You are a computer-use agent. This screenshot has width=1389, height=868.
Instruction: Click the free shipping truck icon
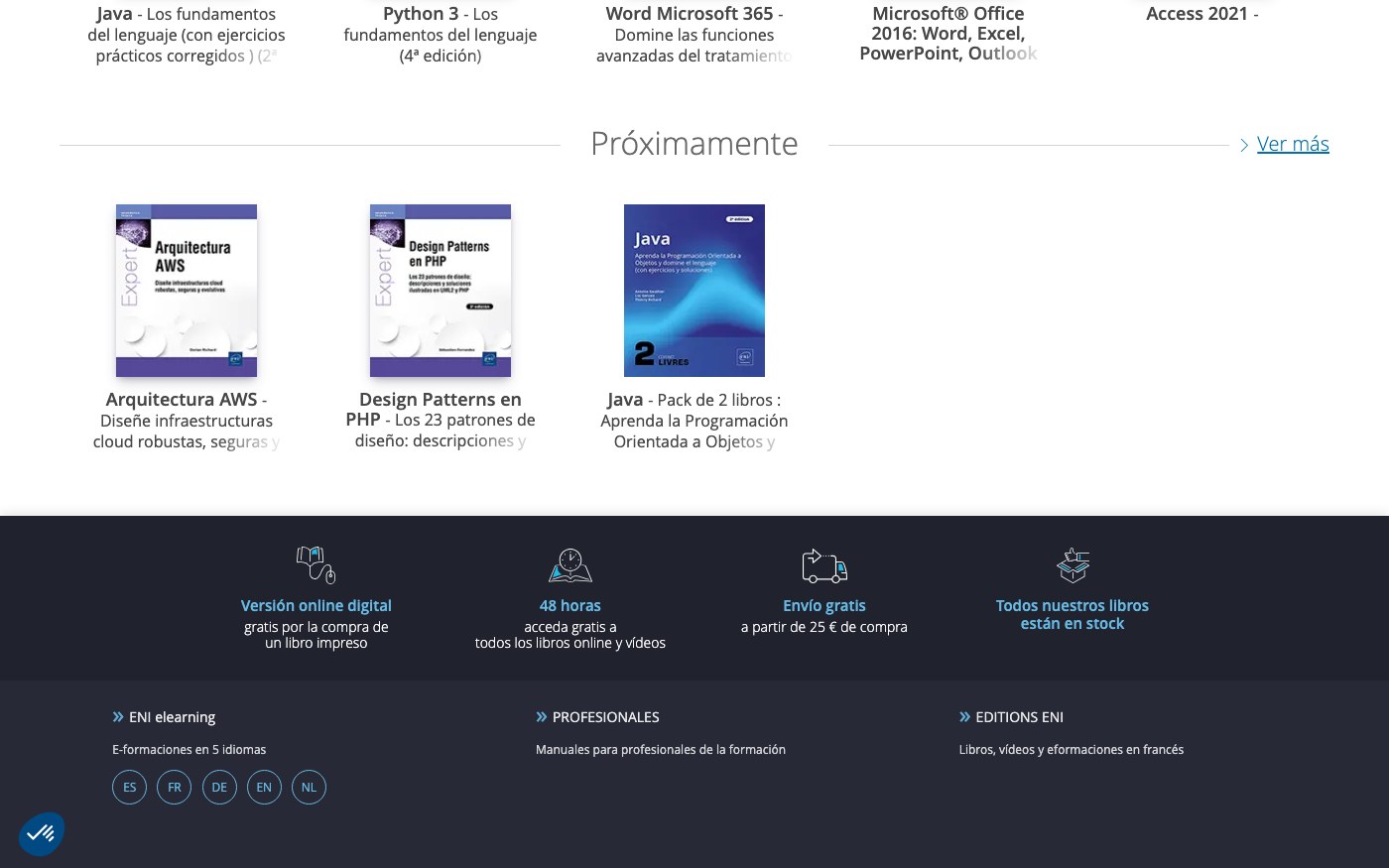tap(824, 565)
